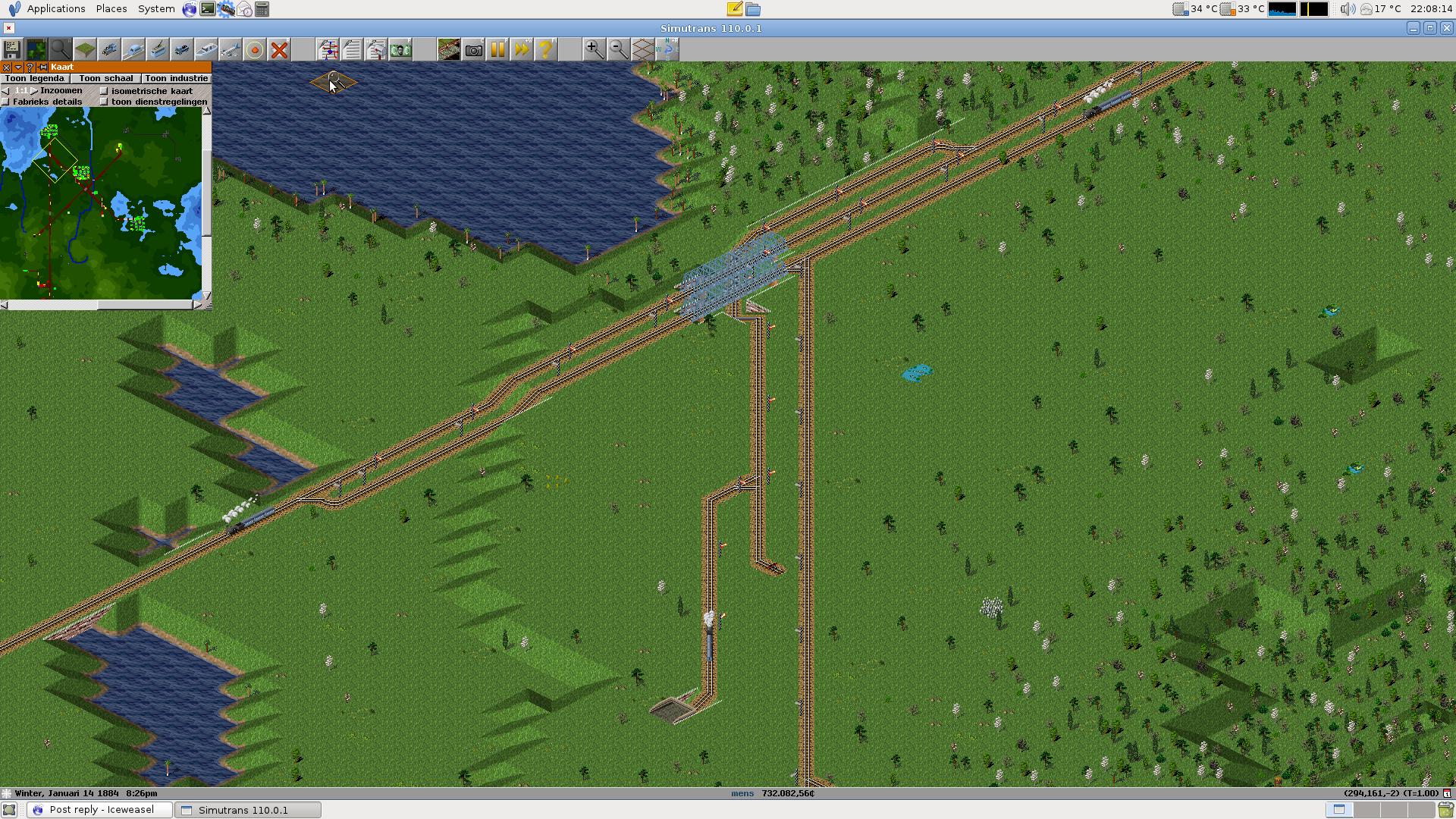Viewport: 1456px width, 819px height.
Task: Open the railway construction tools
Action: [108, 50]
